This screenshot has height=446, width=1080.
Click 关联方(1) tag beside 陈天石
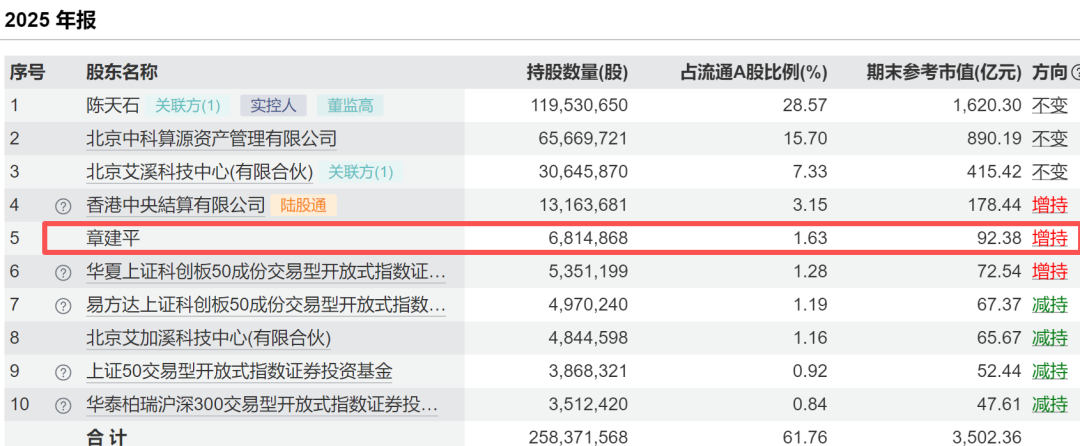tap(187, 105)
